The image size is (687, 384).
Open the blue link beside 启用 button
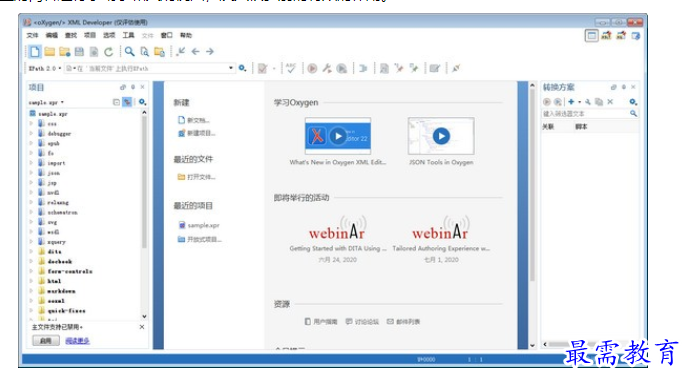click(x=78, y=341)
